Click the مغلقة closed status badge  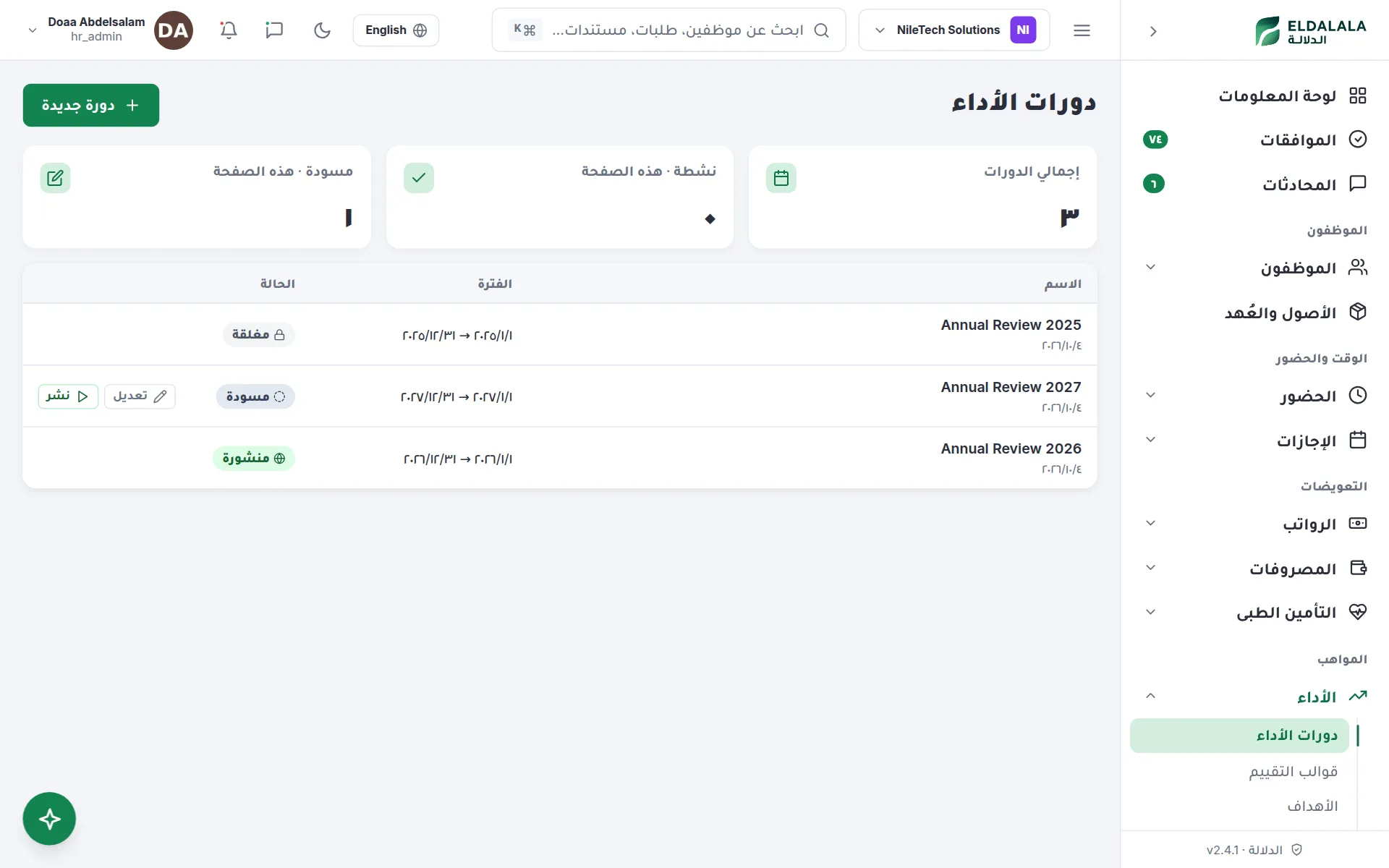point(258,334)
